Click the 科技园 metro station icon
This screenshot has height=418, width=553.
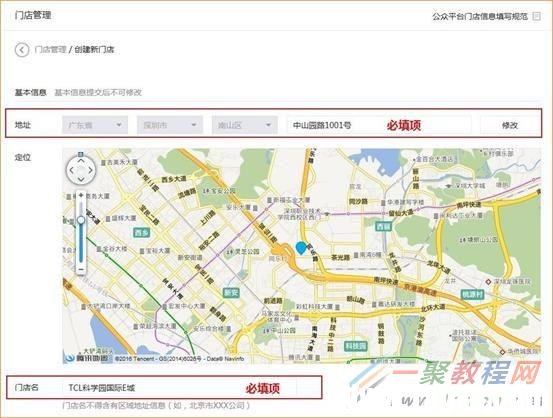pyautogui.click(x=355, y=346)
